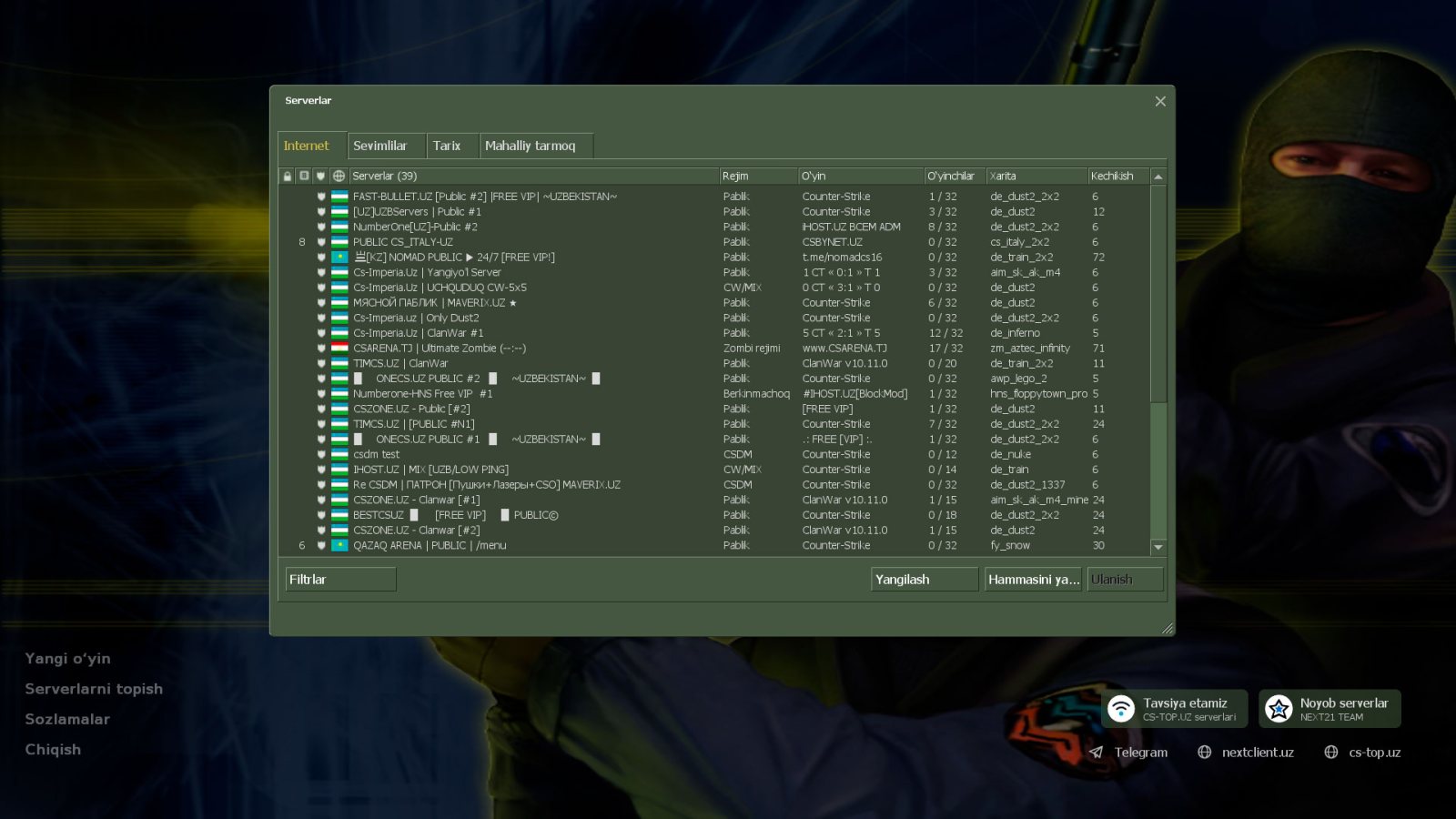Screen dimensions: 1456x819
Task: Click the flag icon of CSARENA.TJ server
Action: [339, 349]
